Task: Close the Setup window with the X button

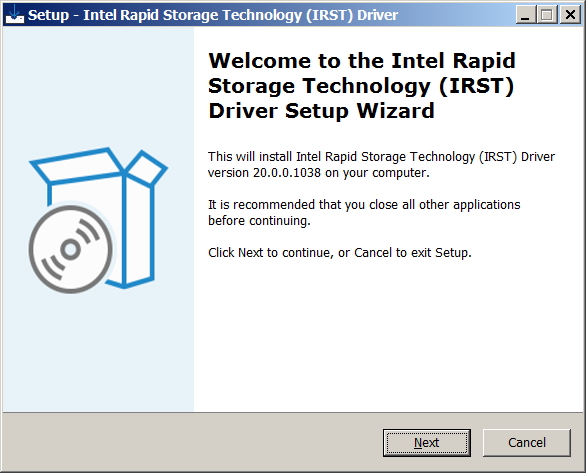Action: coord(570,15)
